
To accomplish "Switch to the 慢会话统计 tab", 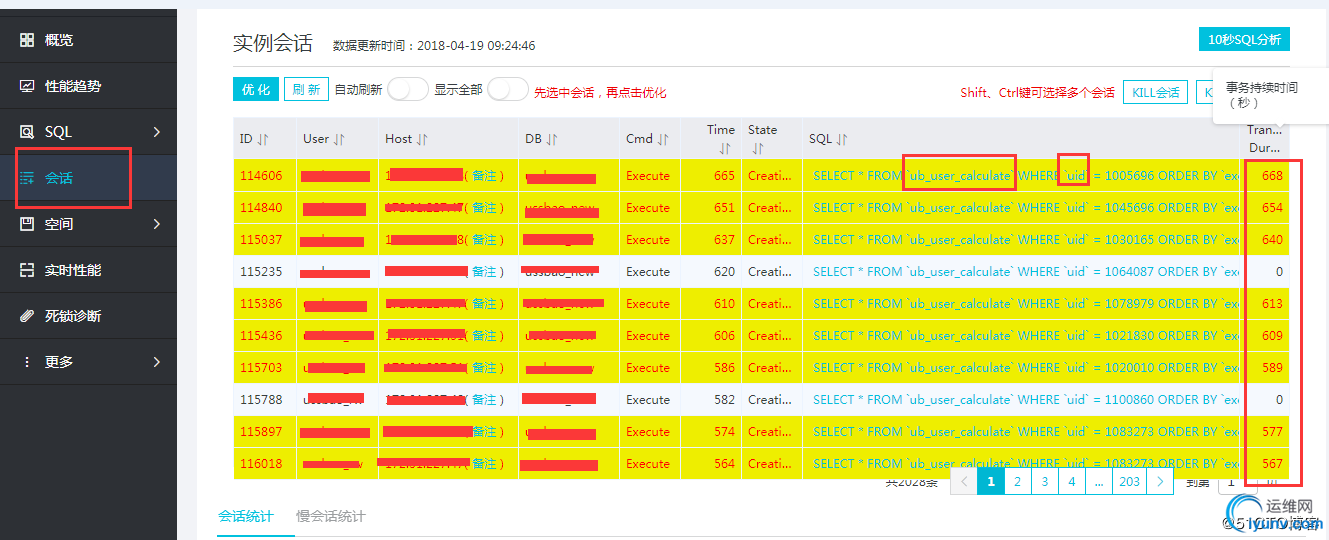I will 331,516.
